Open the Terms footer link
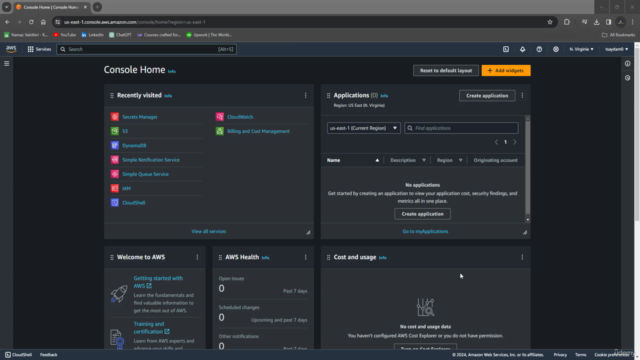Screen dimensions: 640x360 (x=580, y=355)
